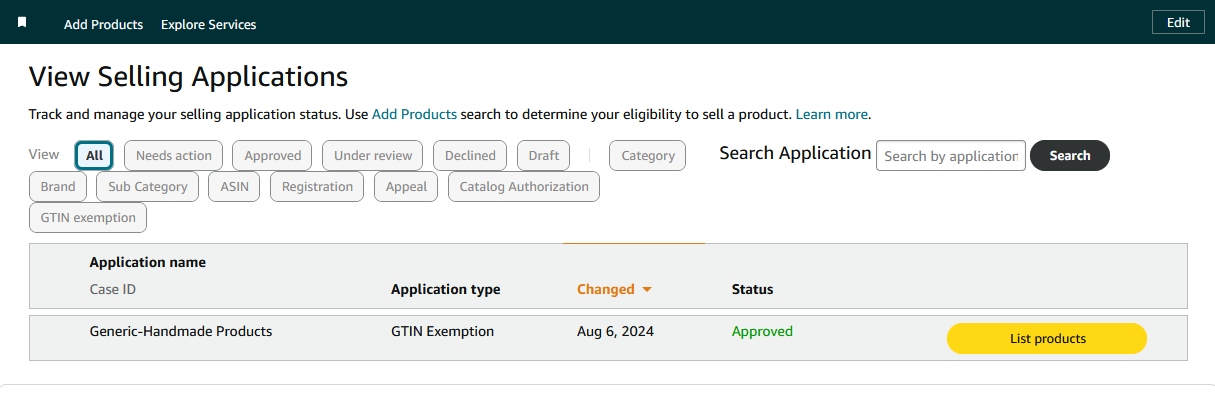Image resolution: width=1215 pixels, height=394 pixels.
Task: Sort by the Changed column header
Action: click(606, 289)
